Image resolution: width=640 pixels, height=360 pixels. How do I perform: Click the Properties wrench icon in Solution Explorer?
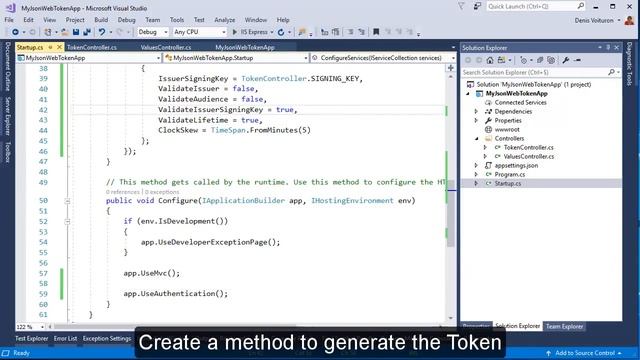566,60
